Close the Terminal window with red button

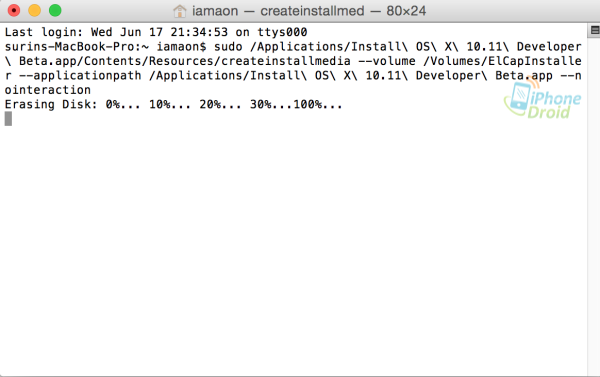pos(14,10)
